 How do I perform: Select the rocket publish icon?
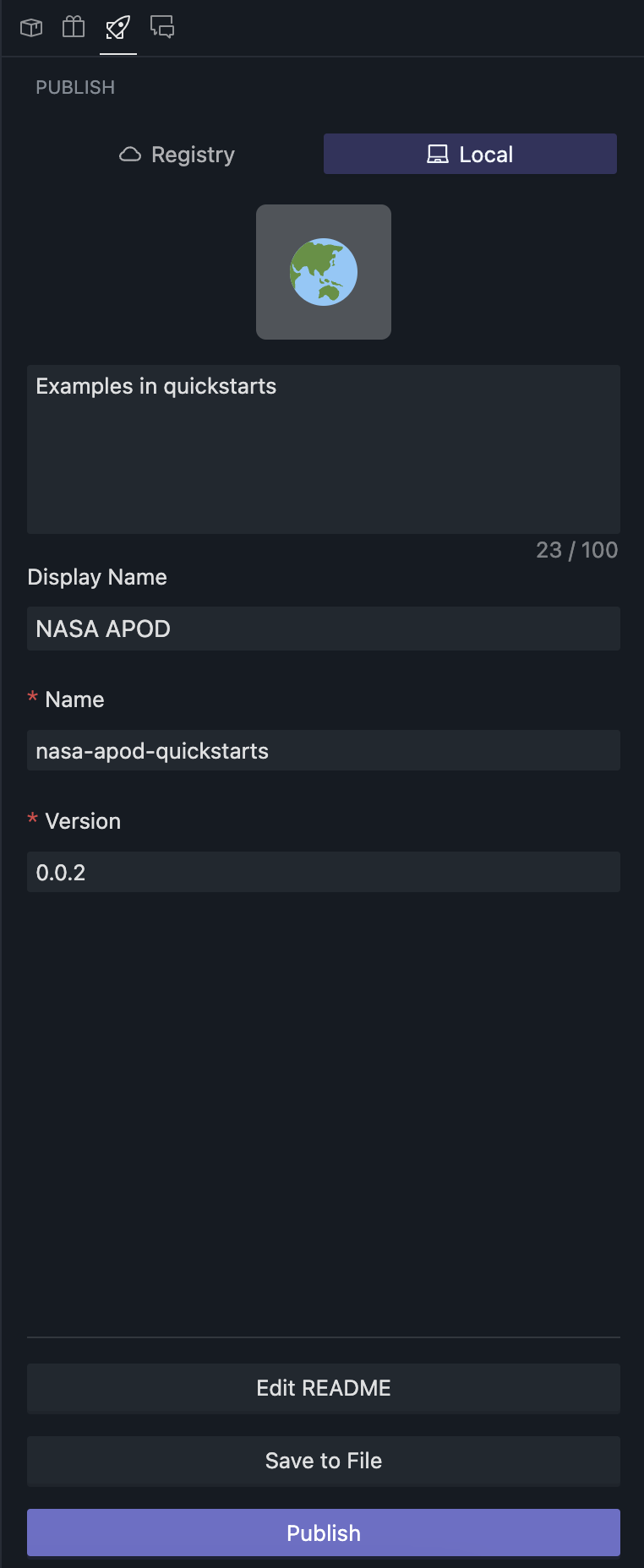[x=118, y=28]
